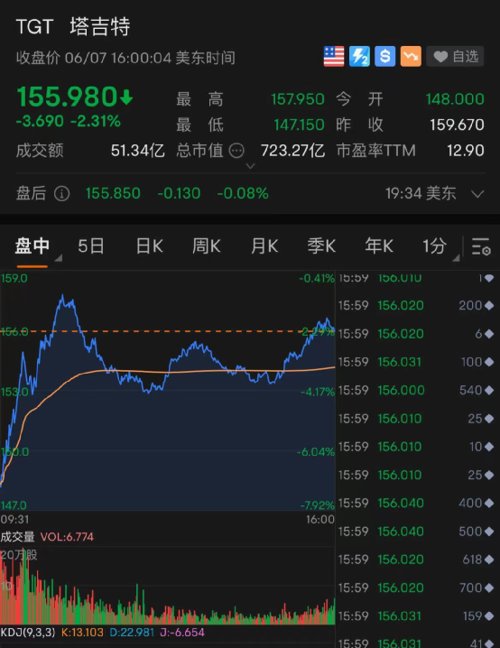Switch to the 季K chart tab
The width and height of the screenshot is (500, 648).
coord(321,246)
